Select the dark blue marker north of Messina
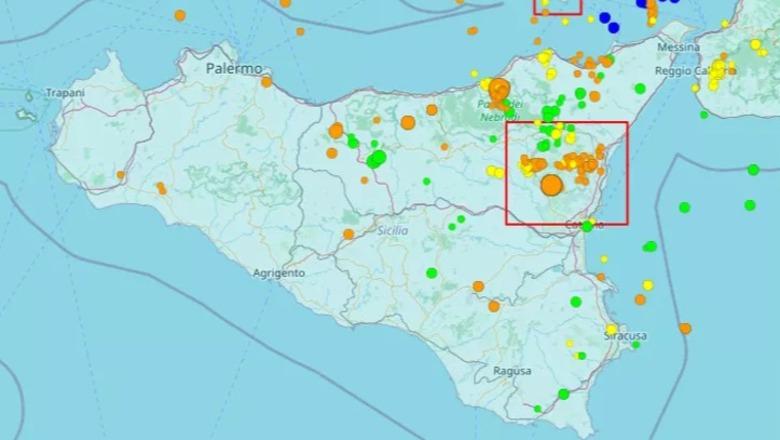The height and width of the screenshot is (440, 780). 613,27
